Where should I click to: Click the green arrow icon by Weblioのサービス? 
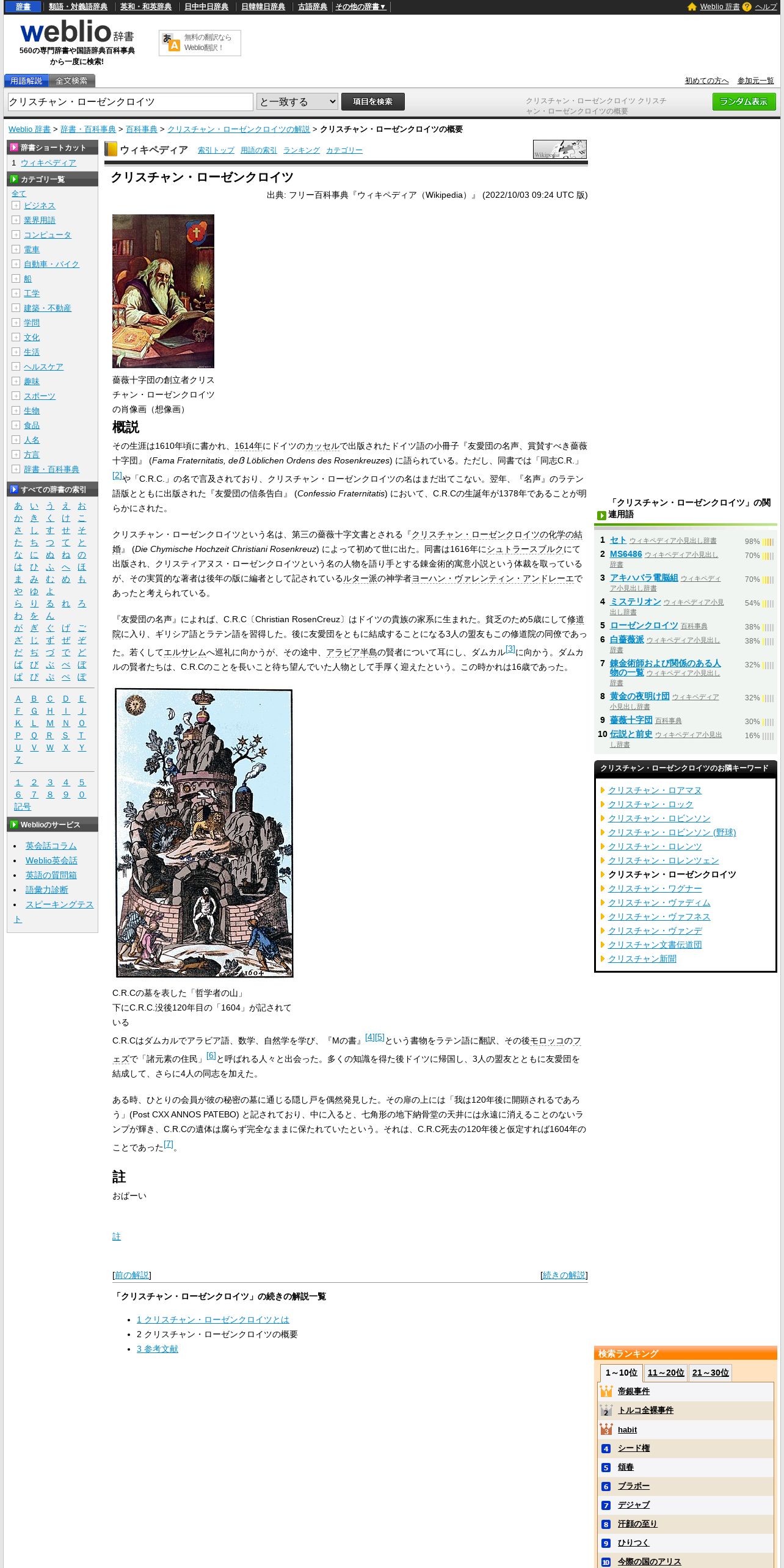[14, 825]
